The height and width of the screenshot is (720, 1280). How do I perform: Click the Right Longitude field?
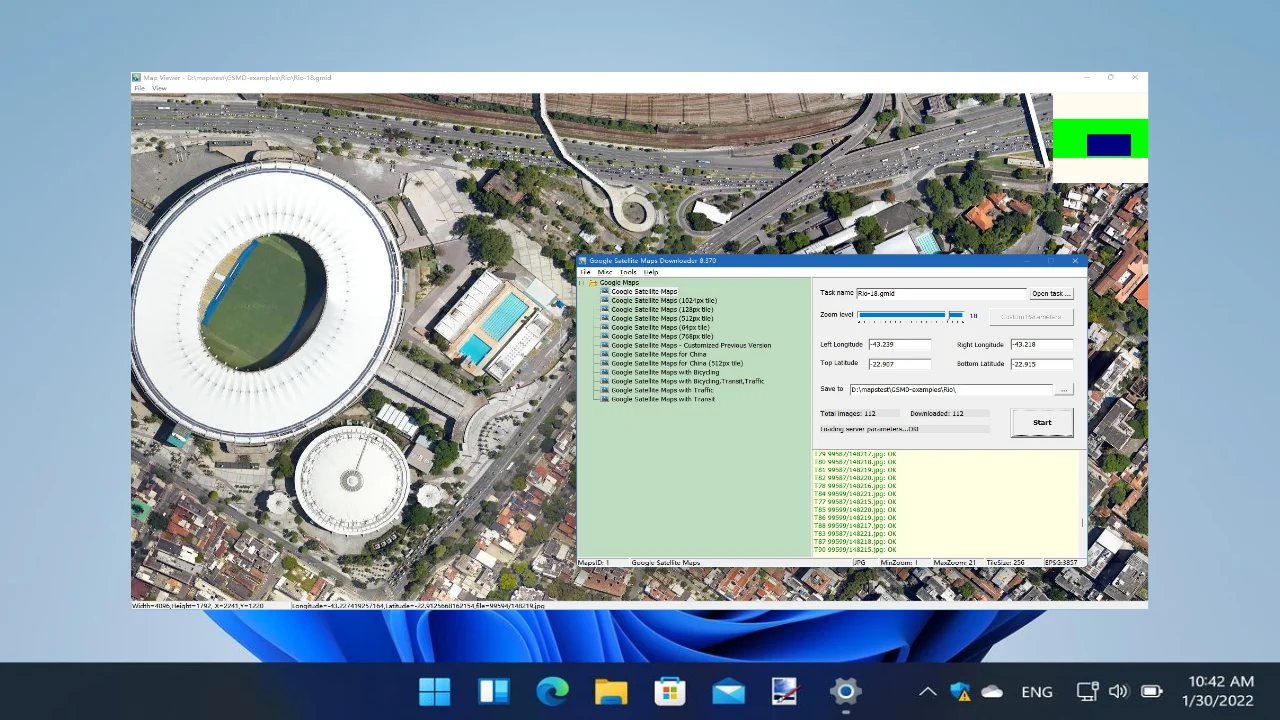[1041, 344]
